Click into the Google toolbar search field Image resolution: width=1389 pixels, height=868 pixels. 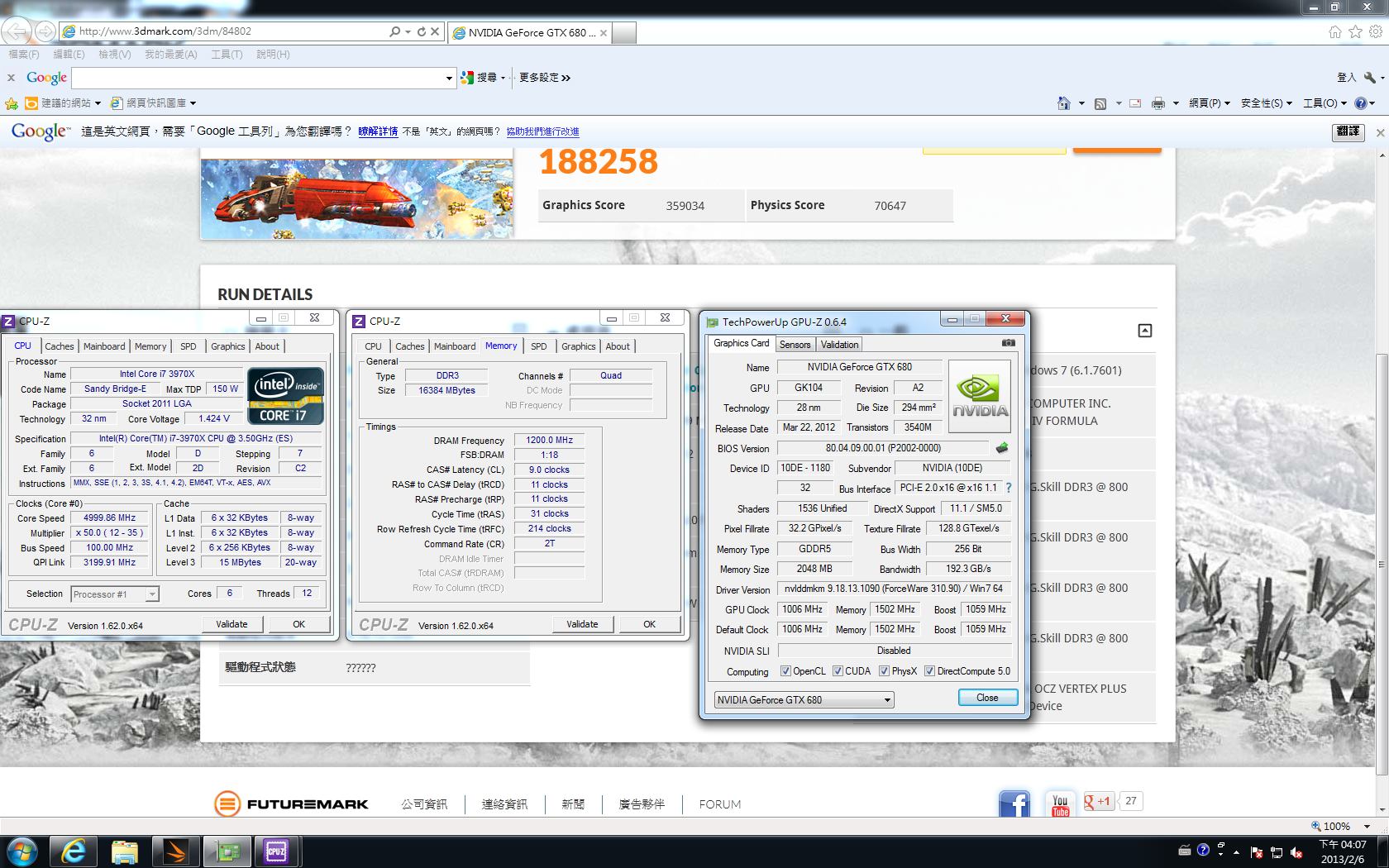[x=258, y=79]
